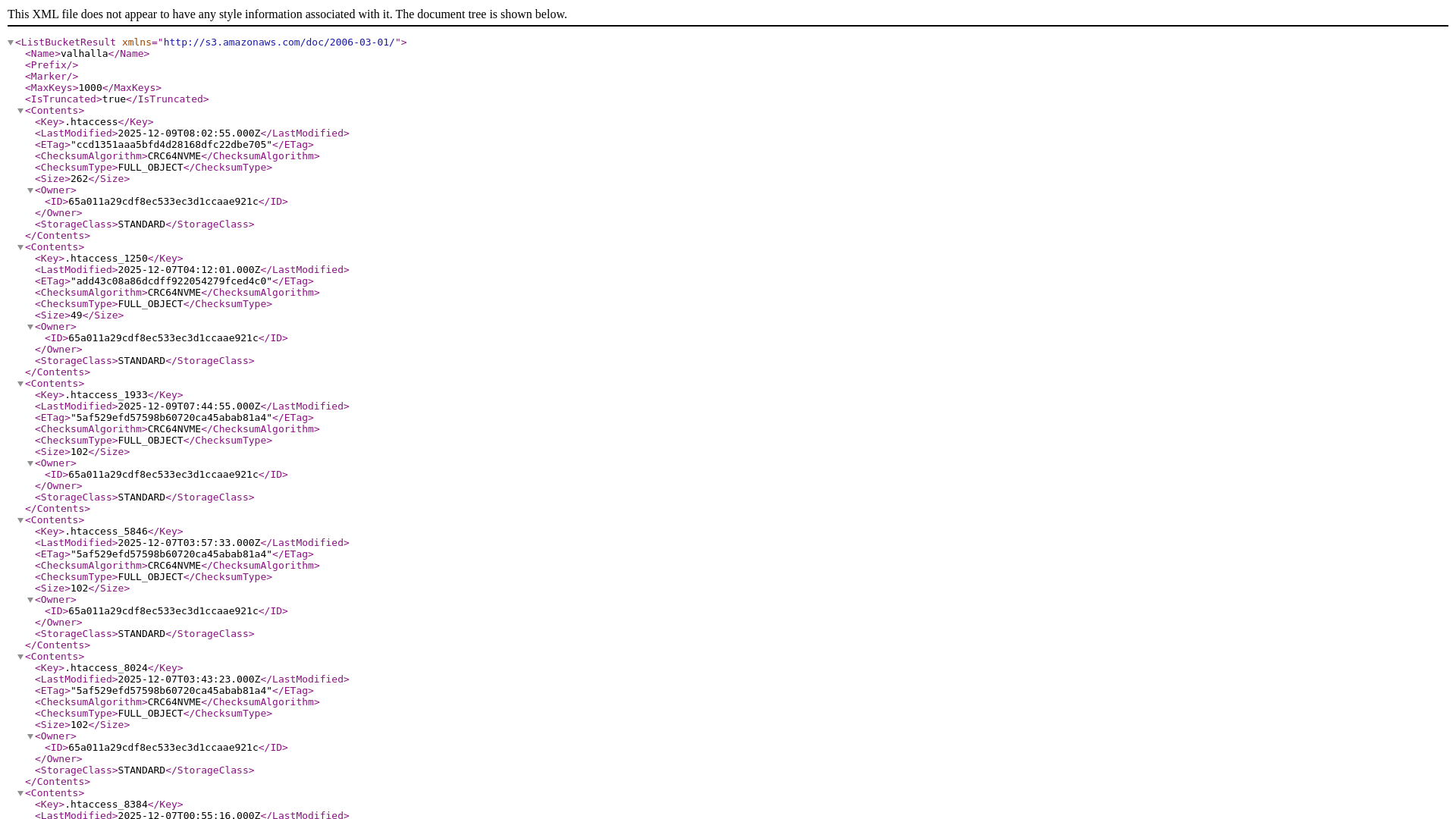Click timestamp 2025-12-09T07:44:55.000Z

click(189, 406)
